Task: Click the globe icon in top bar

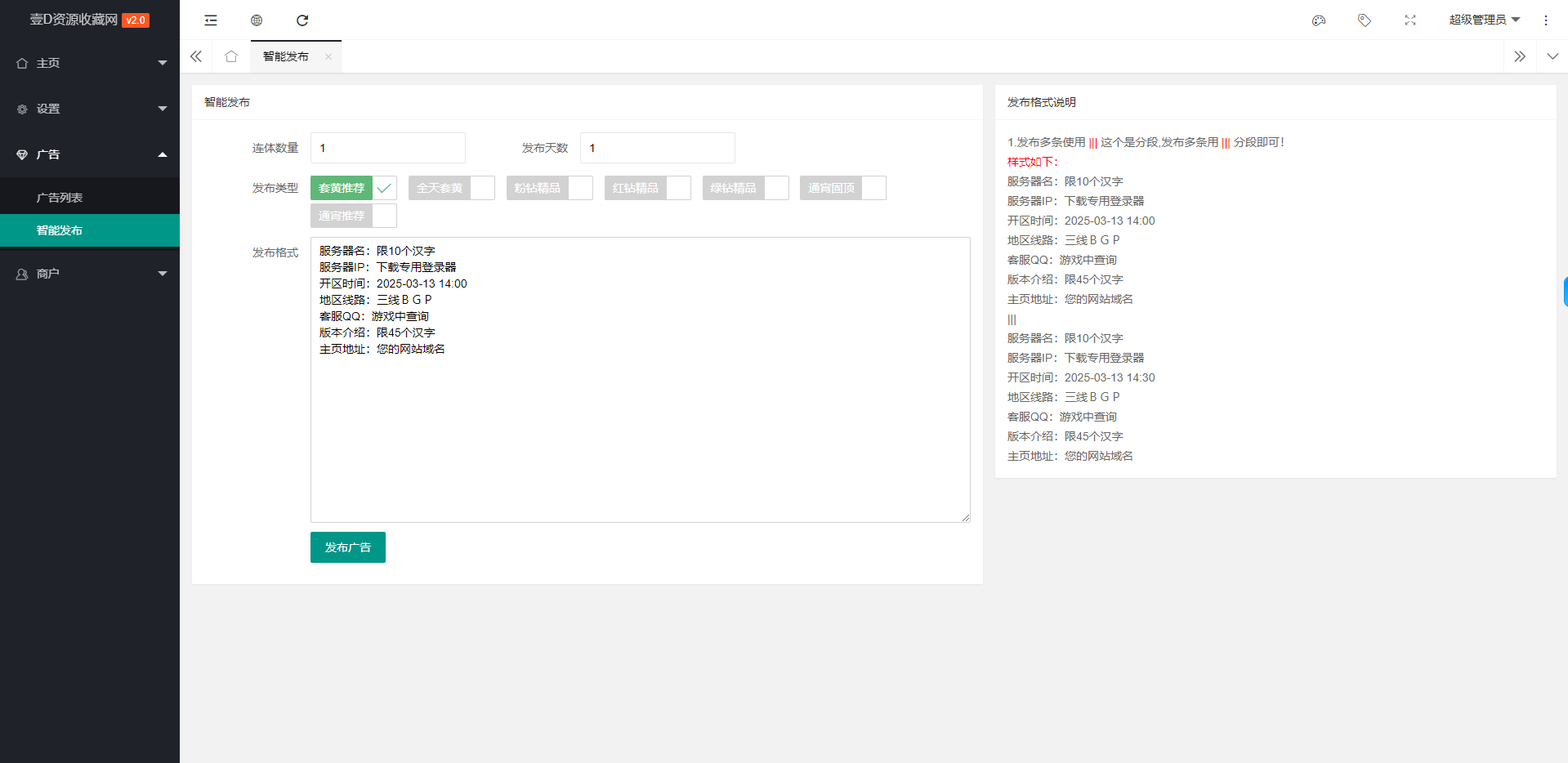Action: (257, 20)
